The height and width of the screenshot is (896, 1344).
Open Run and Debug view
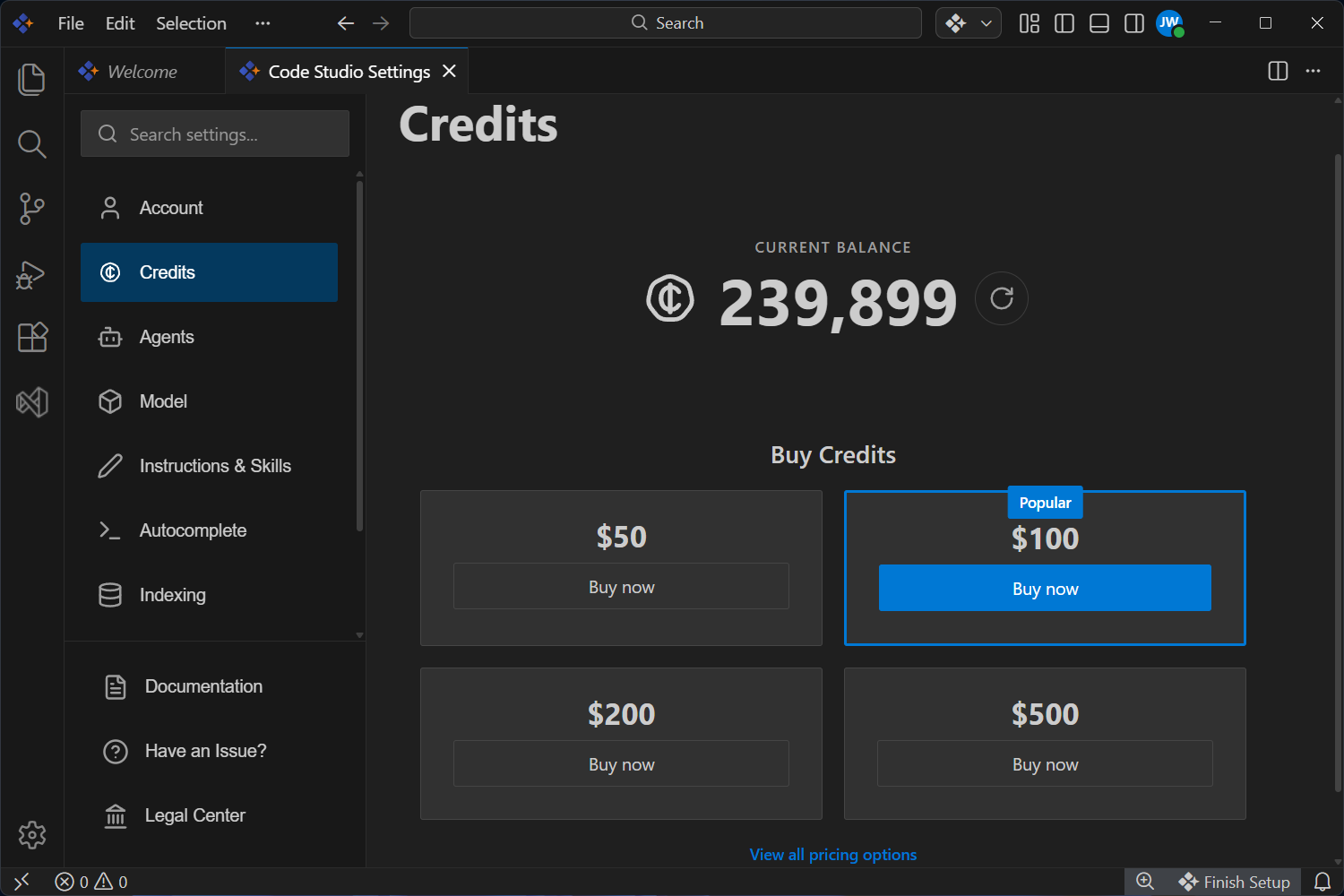[31, 273]
